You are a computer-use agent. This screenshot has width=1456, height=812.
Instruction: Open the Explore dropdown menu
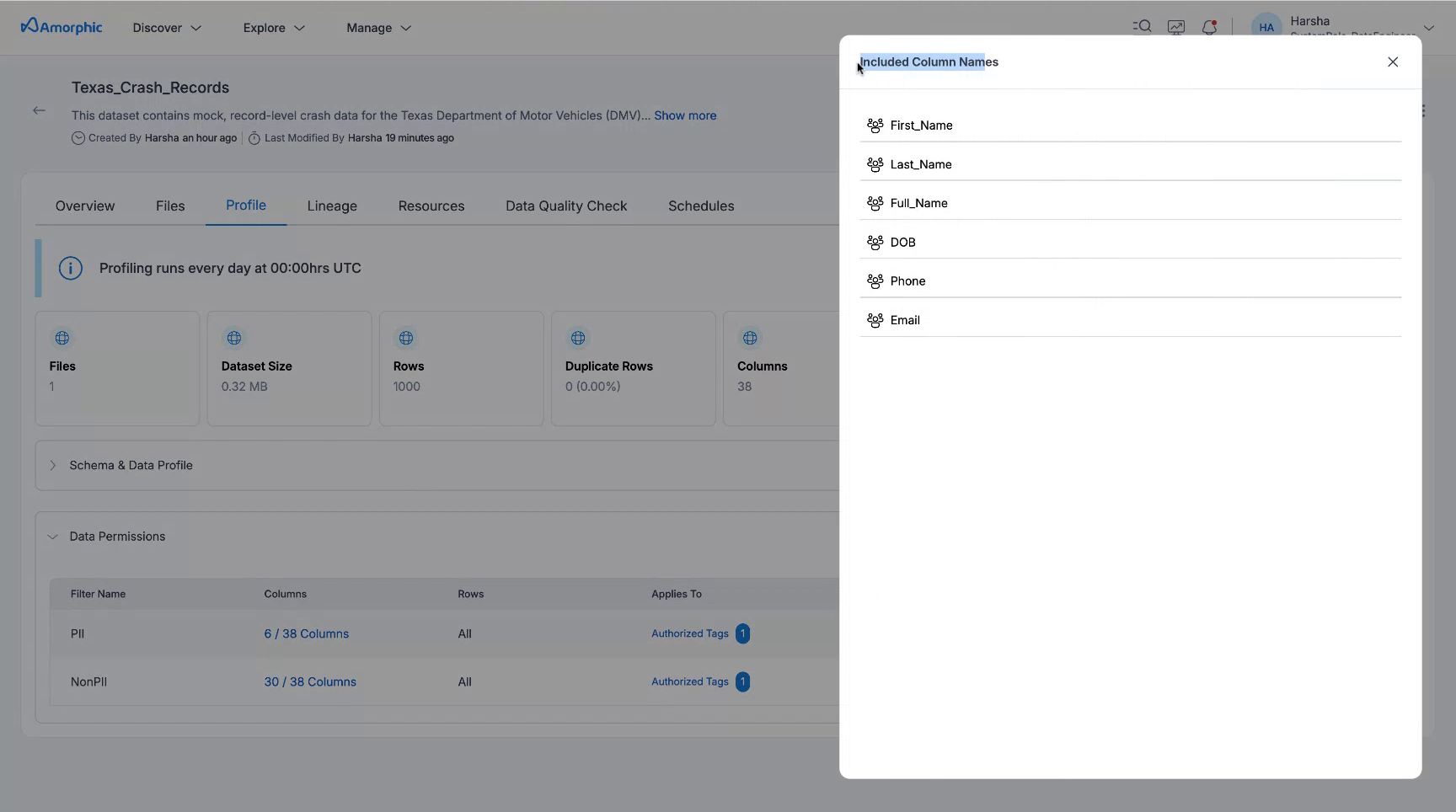tap(272, 28)
